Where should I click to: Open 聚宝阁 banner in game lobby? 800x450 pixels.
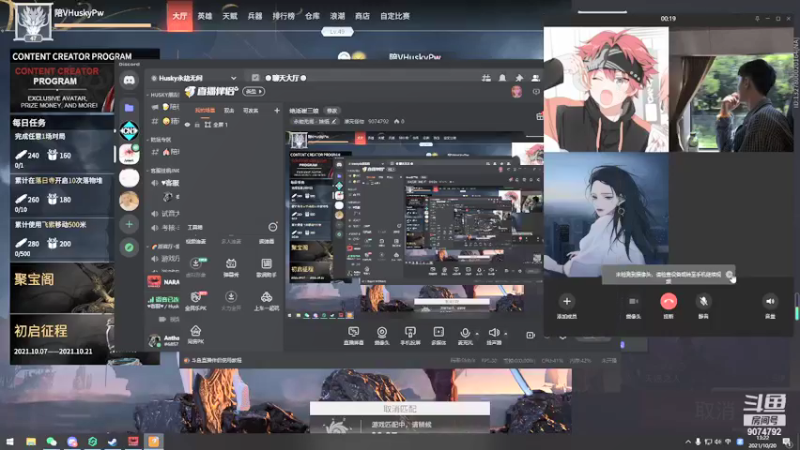click(62, 287)
